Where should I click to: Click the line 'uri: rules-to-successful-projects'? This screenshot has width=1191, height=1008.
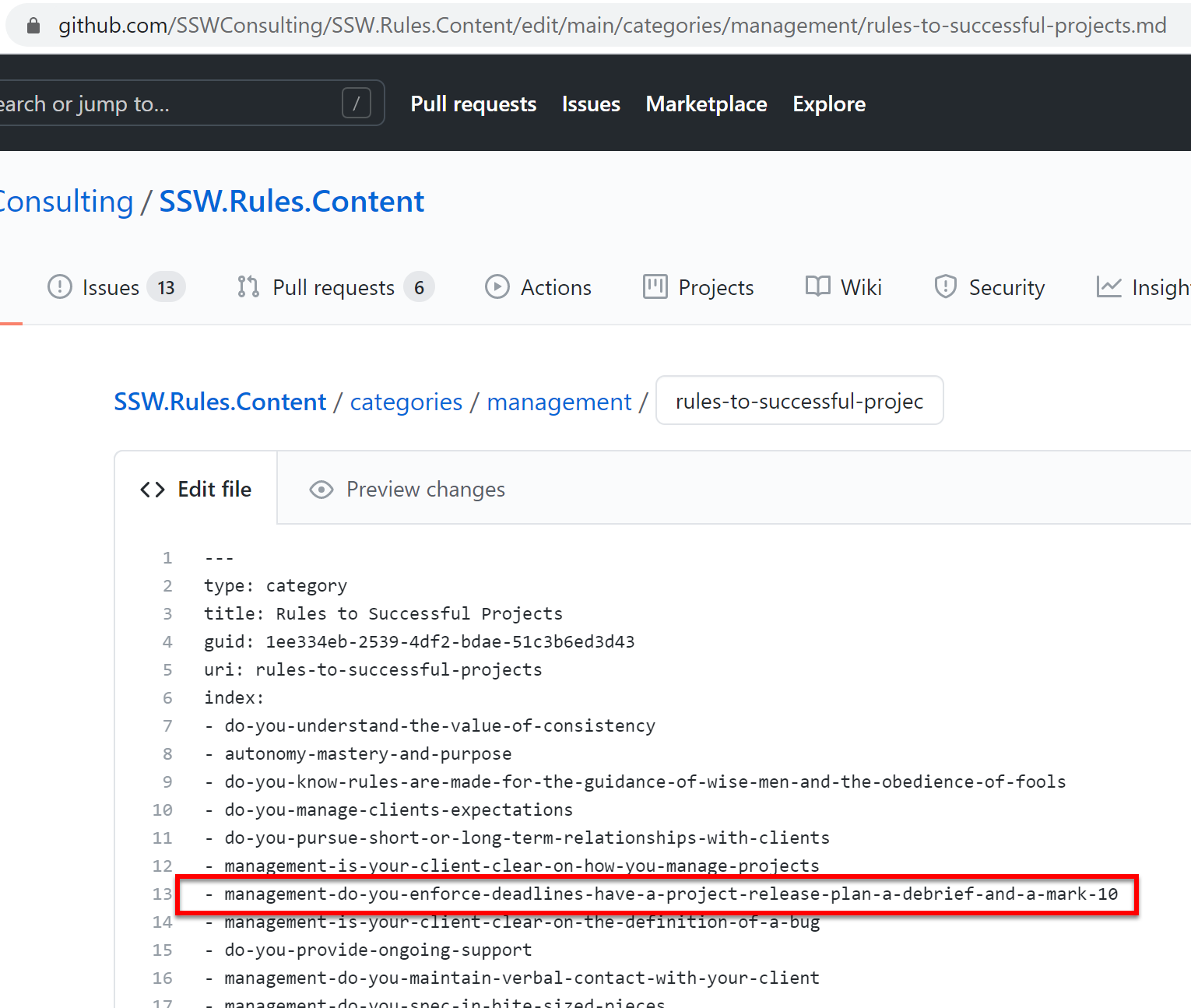coord(373,669)
